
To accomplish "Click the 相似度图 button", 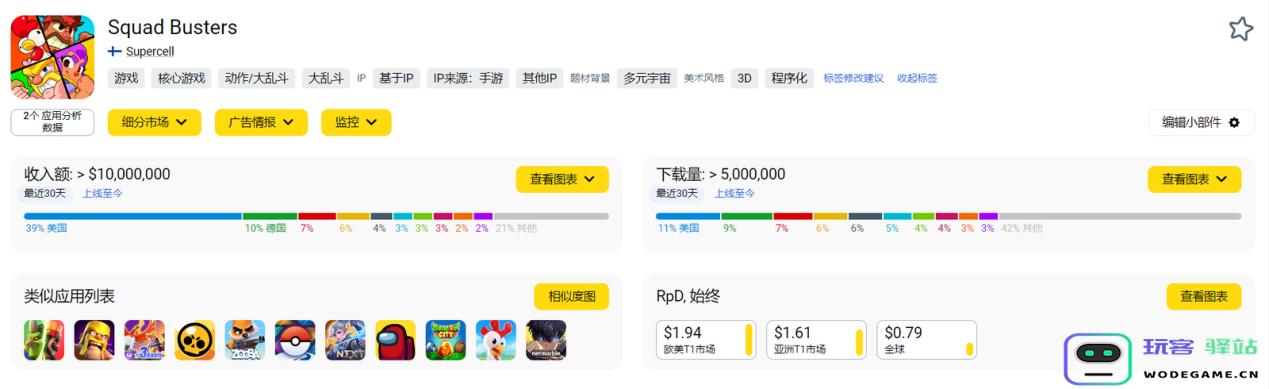I will click(572, 296).
